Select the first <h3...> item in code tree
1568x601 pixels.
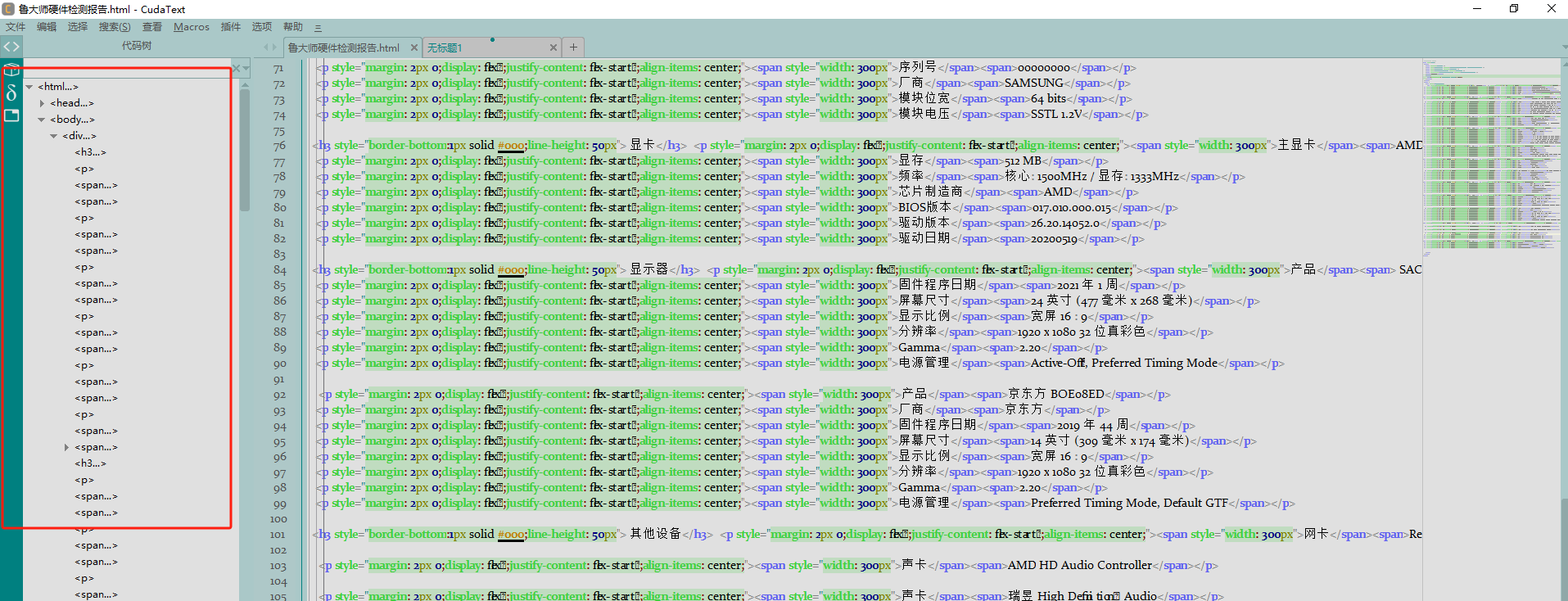coord(90,152)
